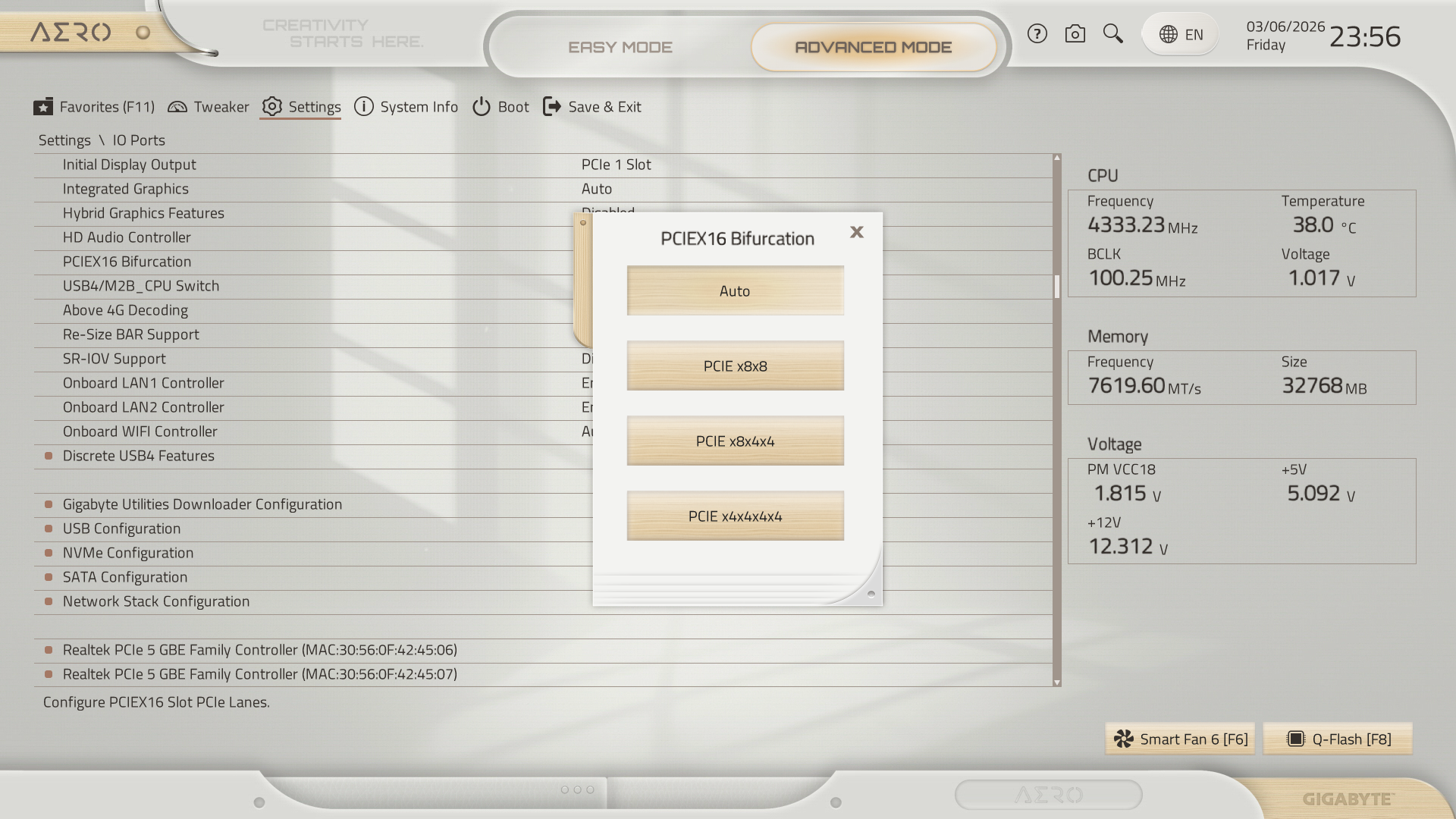
Task: Select Advanced Mode toggle
Action: coord(873,47)
